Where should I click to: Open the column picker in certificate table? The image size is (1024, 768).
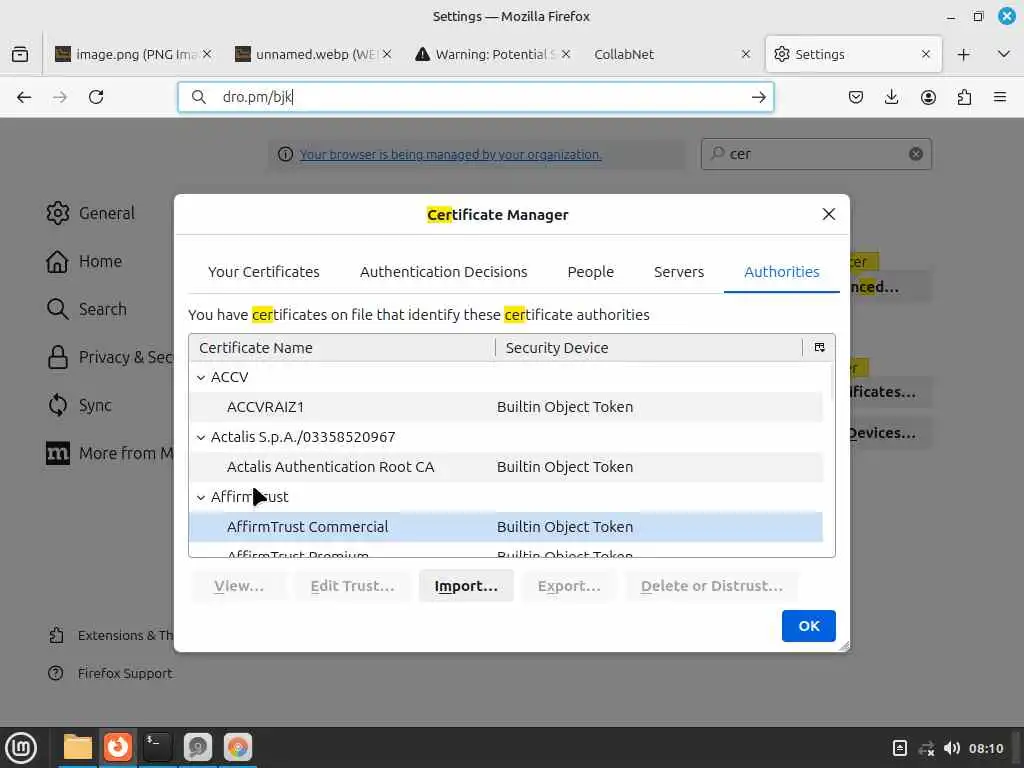pyautogui.click(x=820, y=347)
